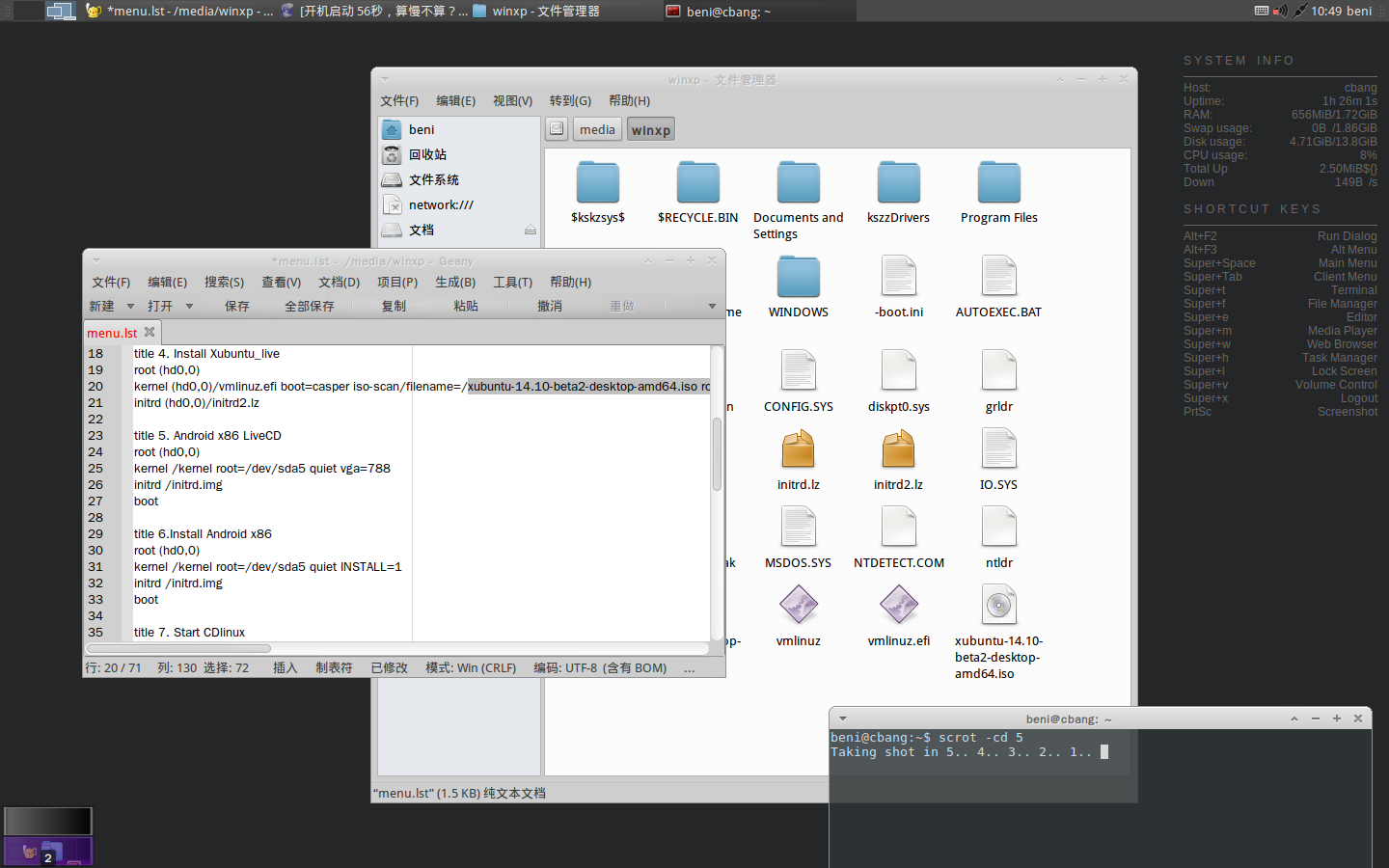Click 保存 button in Geany toolbar
The height and width of the screenshot is (868, 1389).
click(x=237, y=306)
